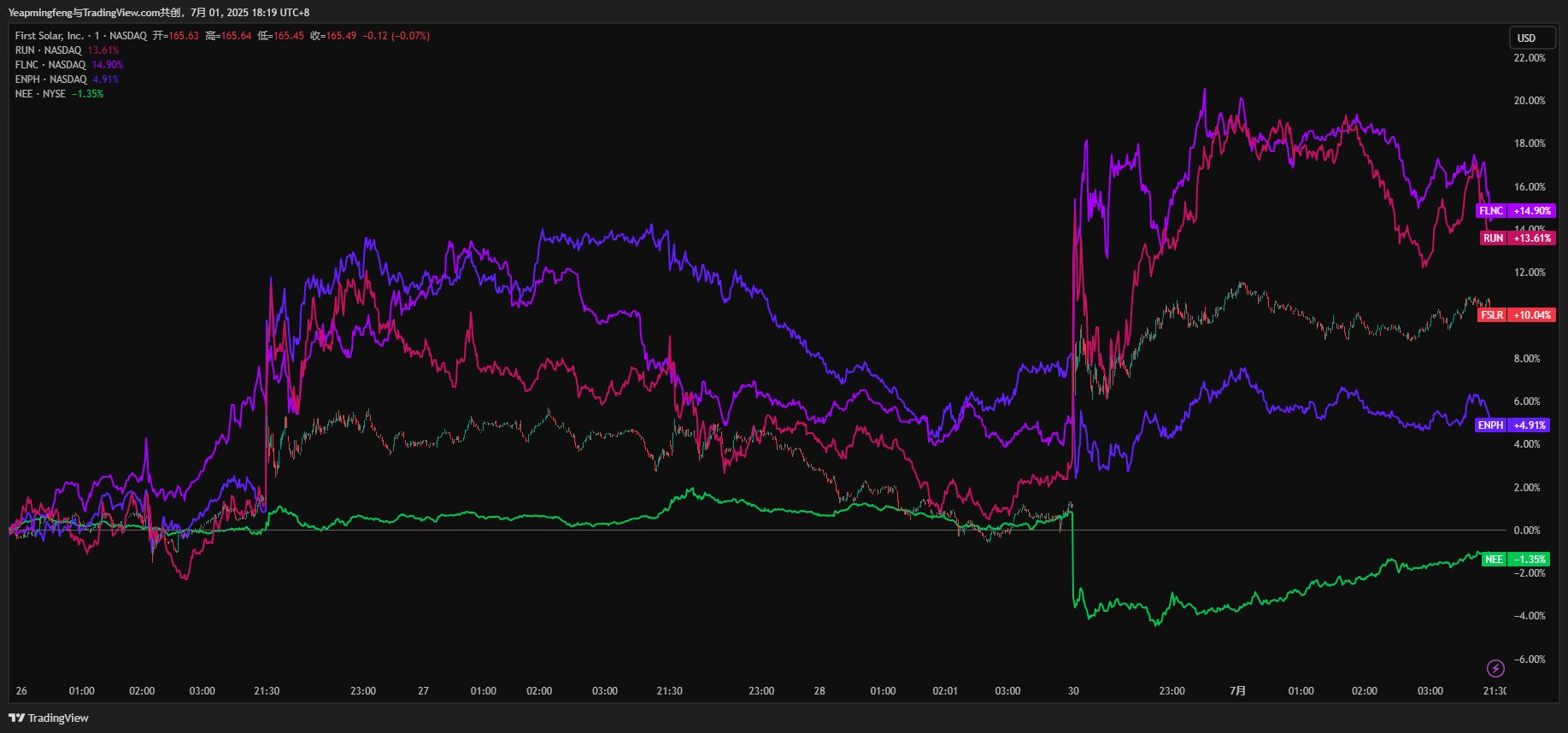Click the FSLR +10.04% price label
This screenshot has width=1568, height=733.
pos(1516,315)
